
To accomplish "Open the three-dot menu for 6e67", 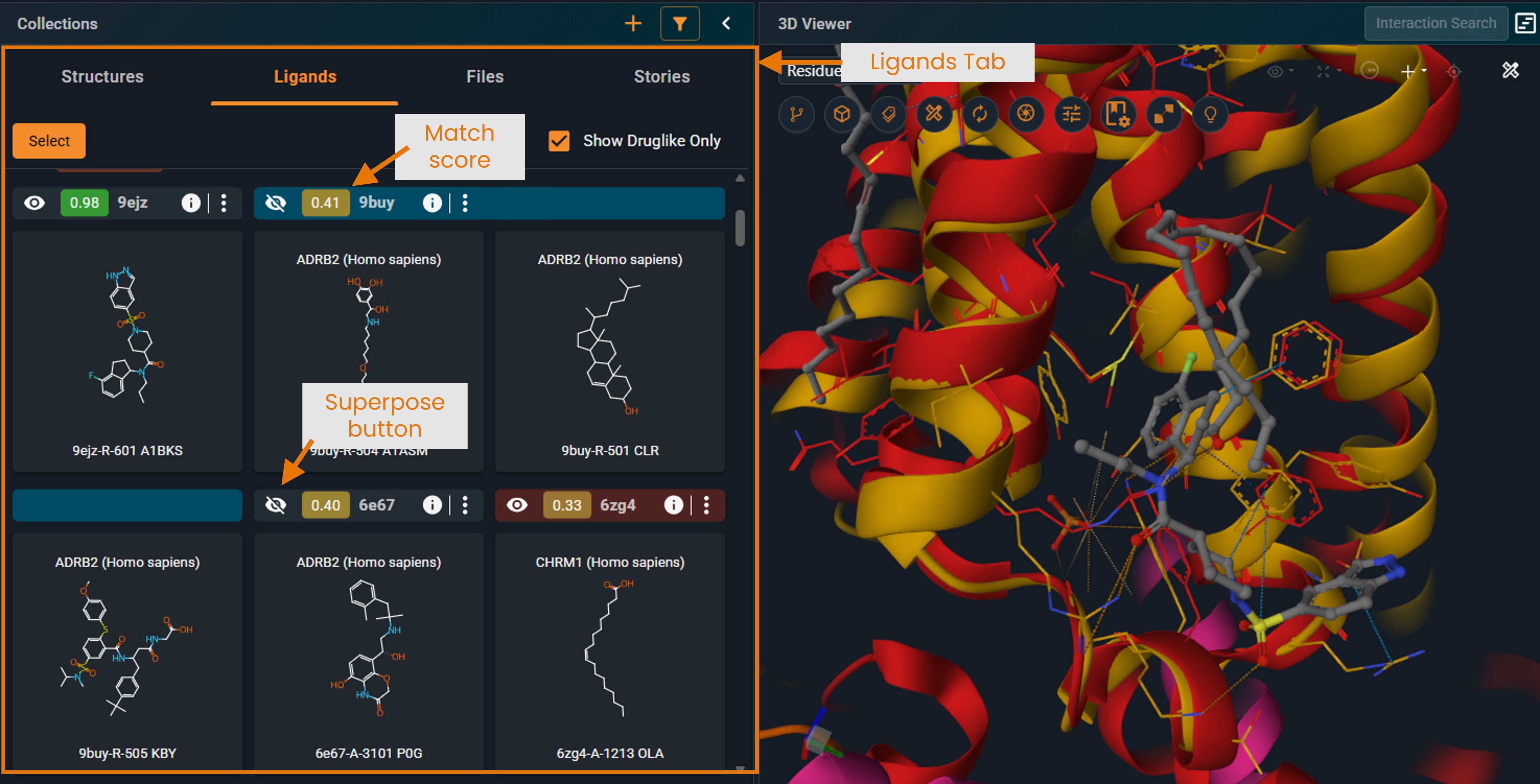I will (465, 506).
